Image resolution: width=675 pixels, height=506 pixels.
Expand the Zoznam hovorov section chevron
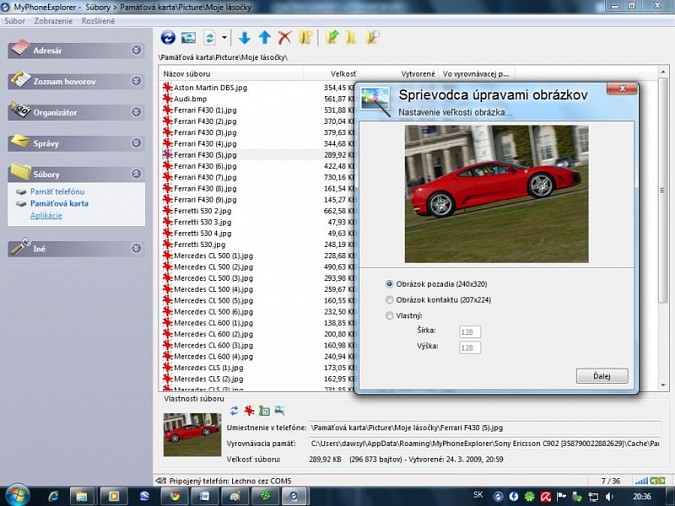pos(136,81)
